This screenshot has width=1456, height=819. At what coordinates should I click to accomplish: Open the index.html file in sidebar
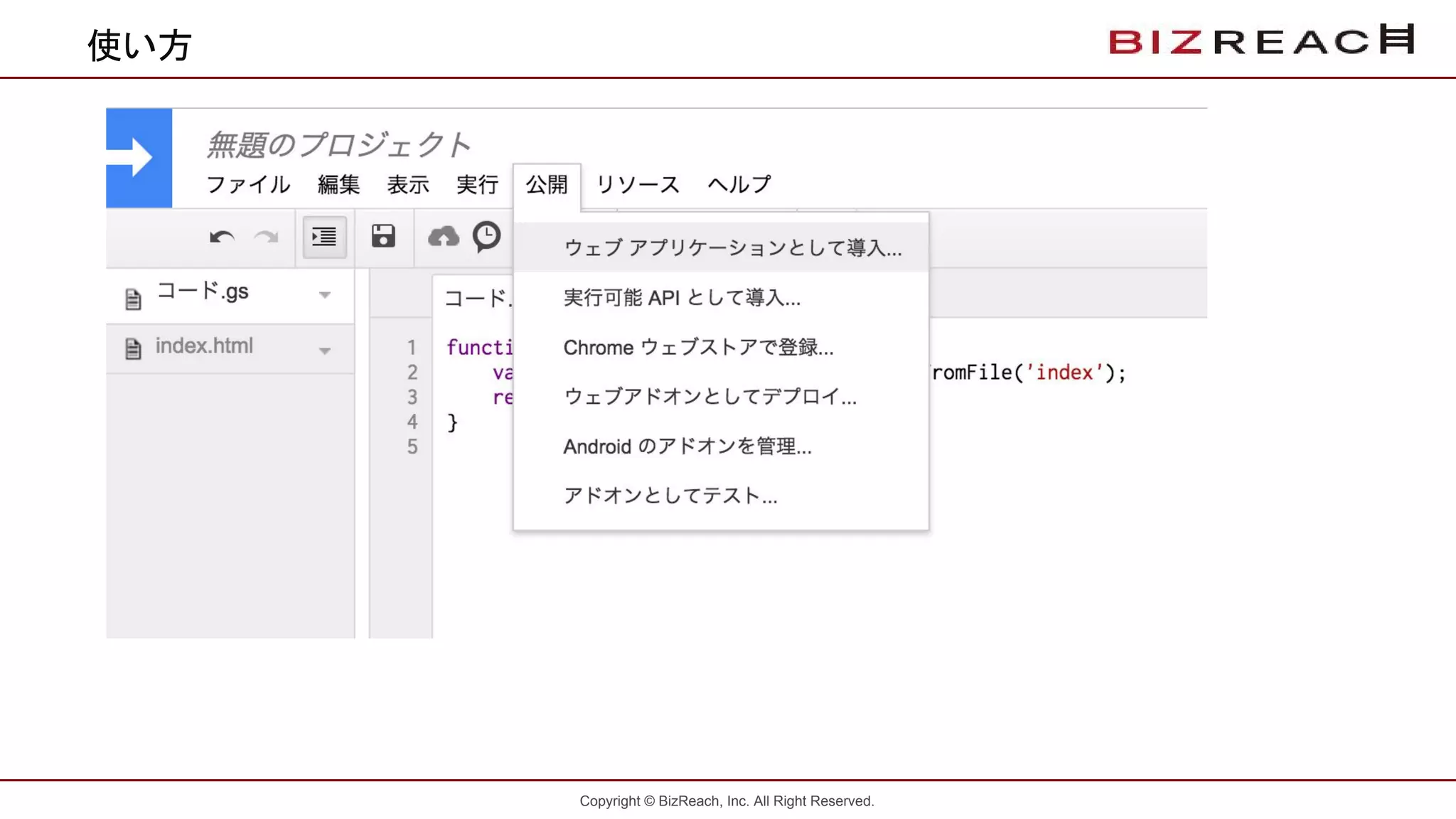pos(205,346)
